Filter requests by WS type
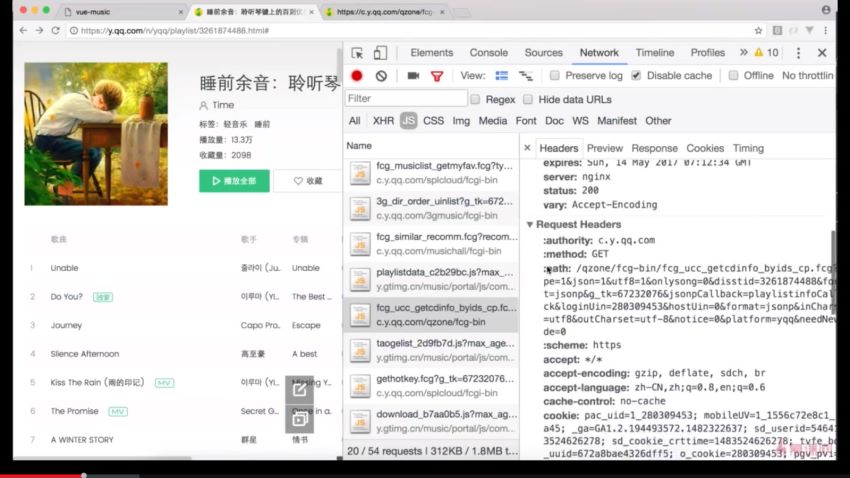The image size is (850, 478). pyautogui.click(x=580, y=121)
